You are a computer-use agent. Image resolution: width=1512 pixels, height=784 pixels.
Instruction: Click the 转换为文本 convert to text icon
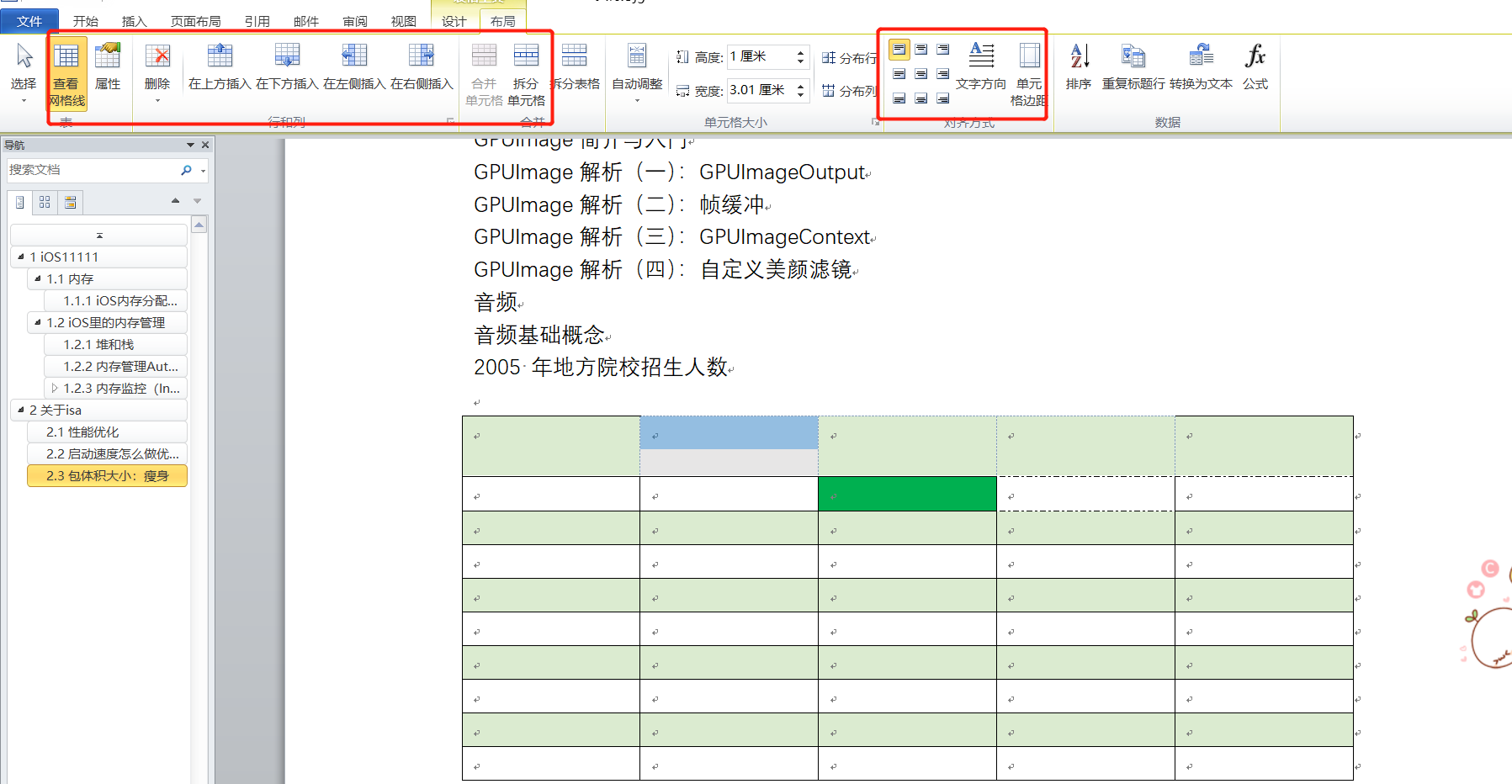1201,56
